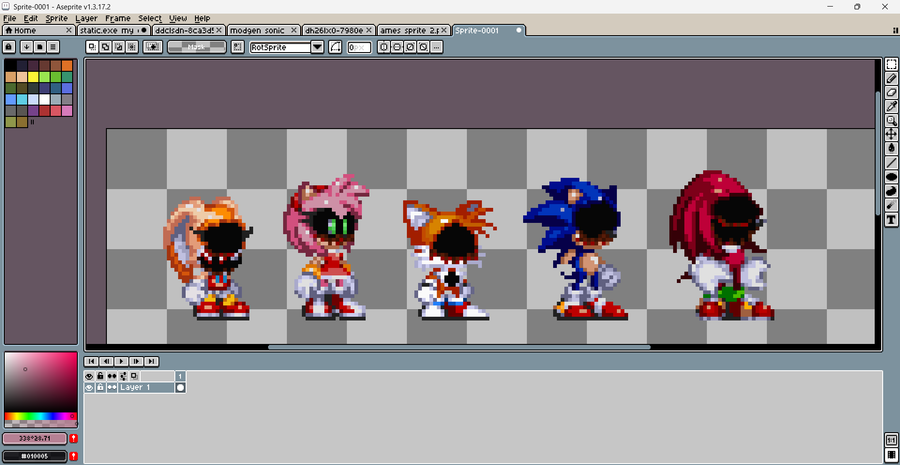Open the RotSprite rotation algorithm dropdown
Image resolution: width=900 pixels, height=465 pixels.
(317, 47)
